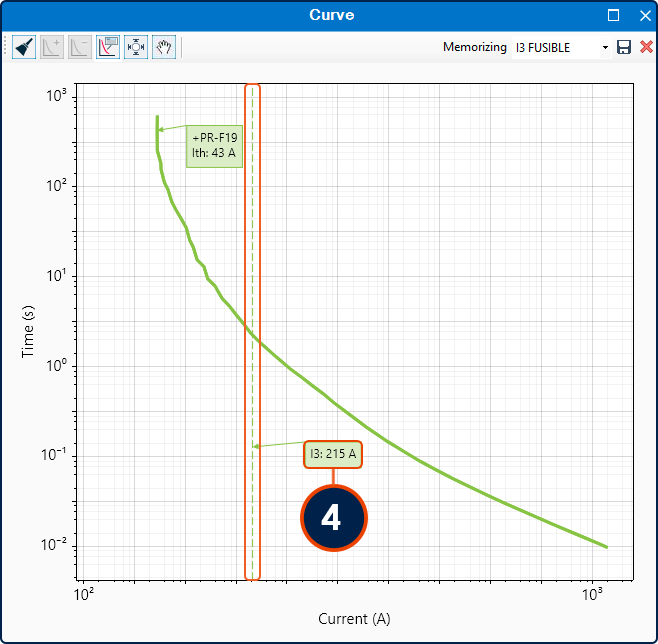The height and width of the screenshot is (644, 658).
Task: Click the add curve plus icon
Action: (52, 47)
